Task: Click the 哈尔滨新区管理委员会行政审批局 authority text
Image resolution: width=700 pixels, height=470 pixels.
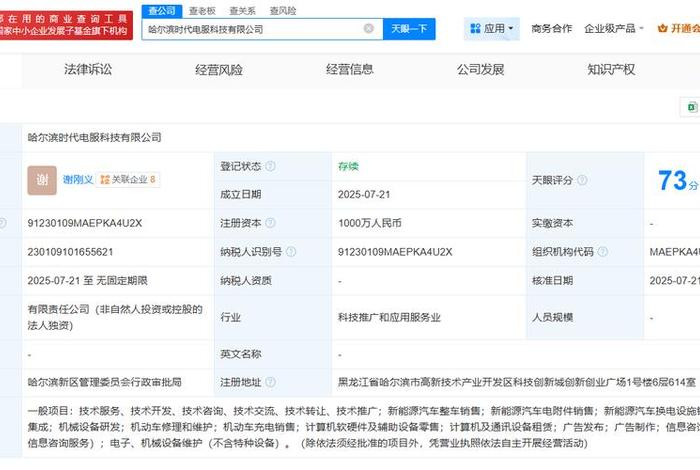Action: click(x=104, y=382)
